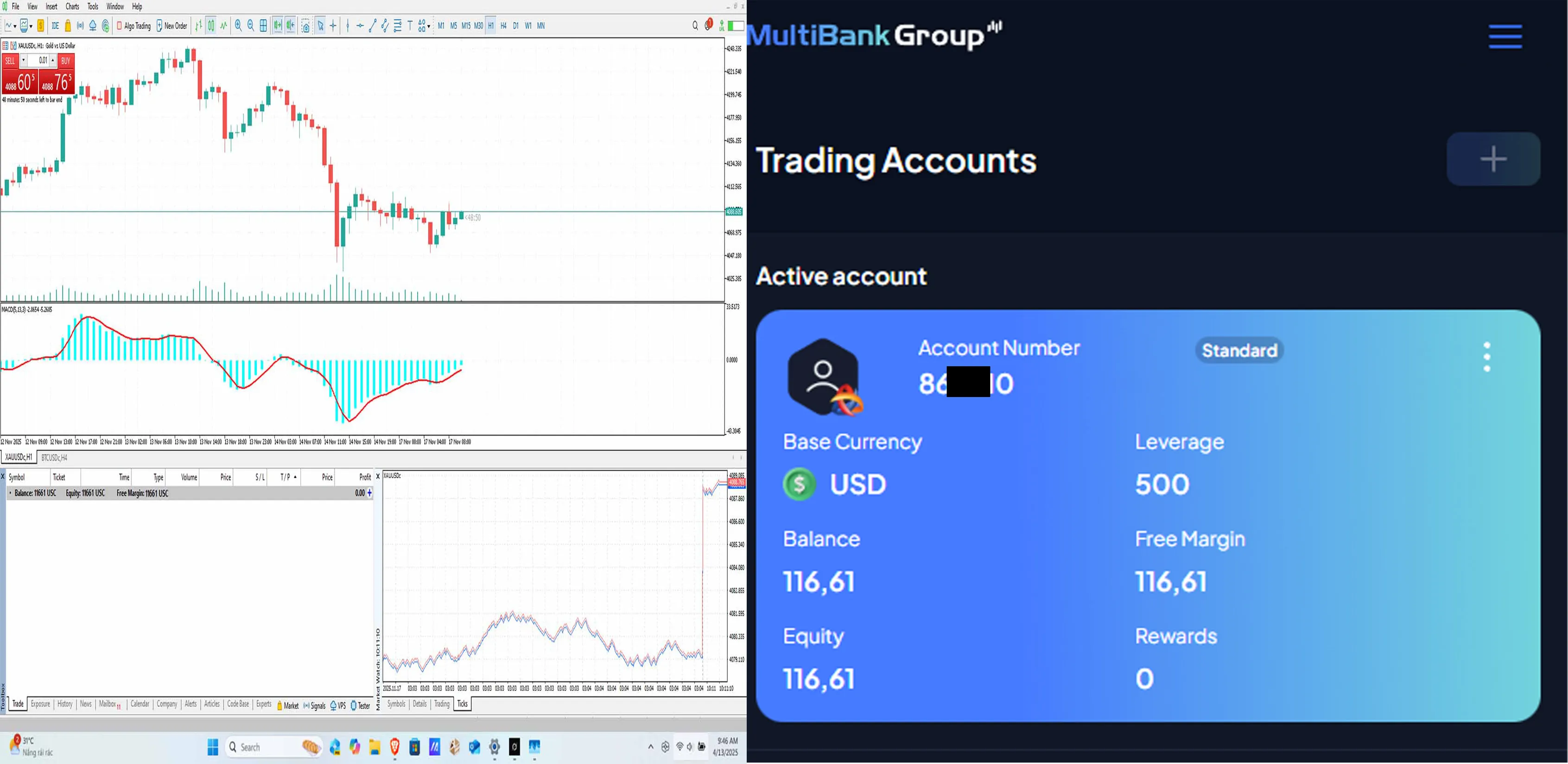Expand the chart templates dropdown arrow
This screenshot has height=764, width=1568.
point(31,26)
